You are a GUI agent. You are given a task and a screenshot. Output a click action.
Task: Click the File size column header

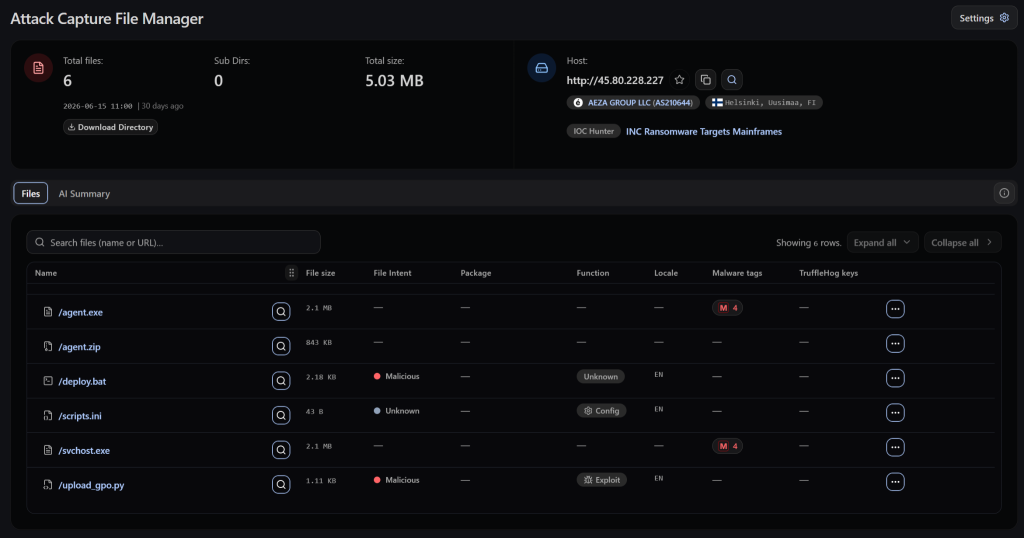(x=320, y=273)
